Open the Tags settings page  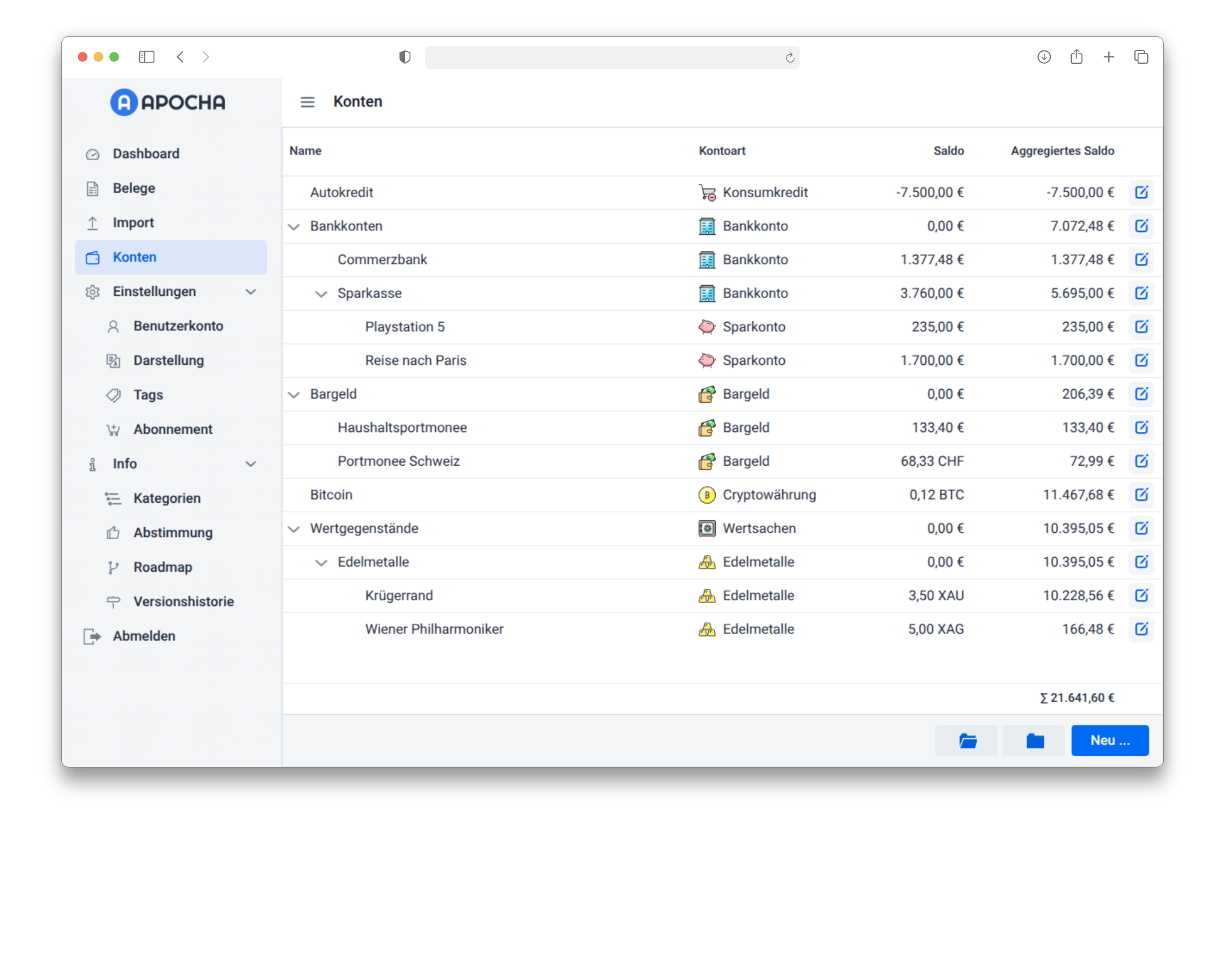click(x=171, y=395)
